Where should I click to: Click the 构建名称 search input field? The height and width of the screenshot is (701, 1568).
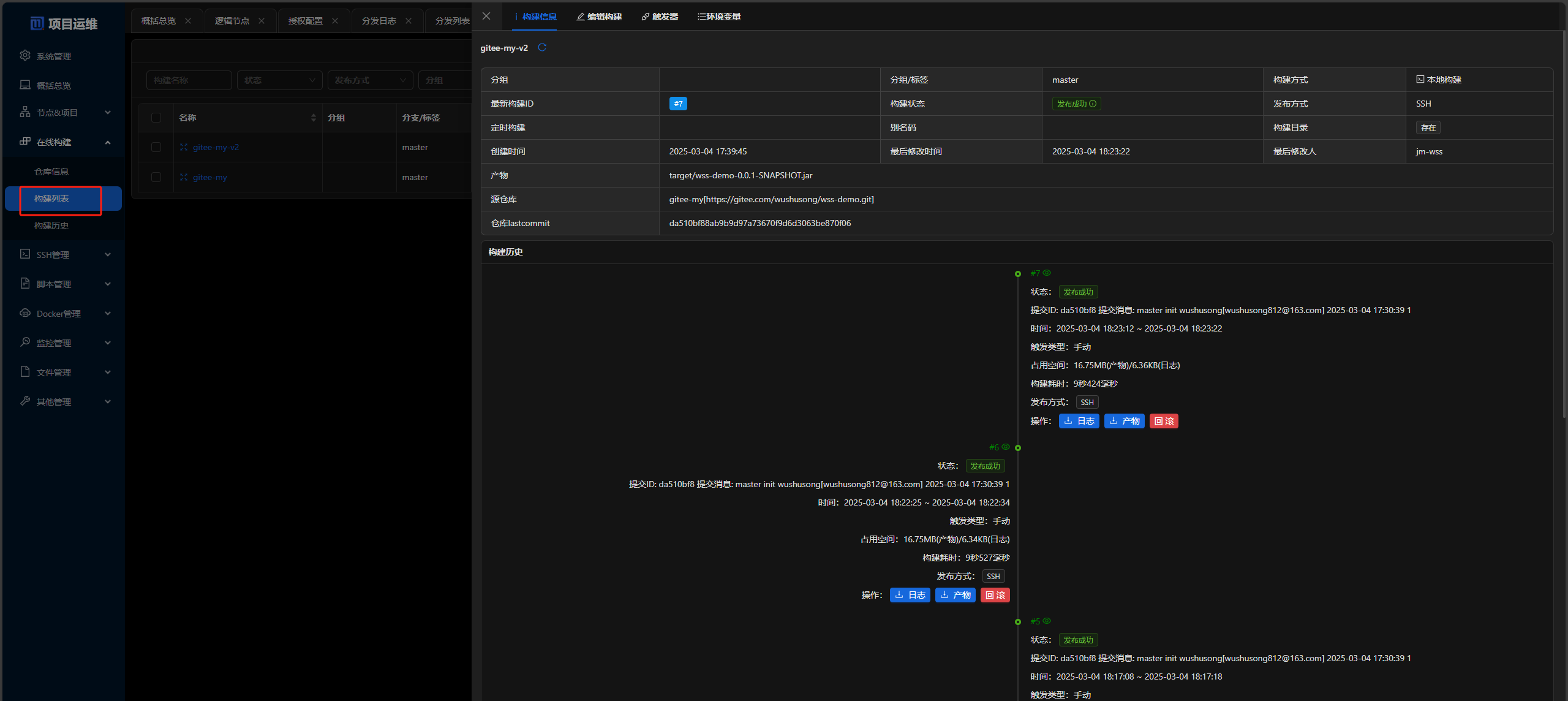[x=189, y=80]
